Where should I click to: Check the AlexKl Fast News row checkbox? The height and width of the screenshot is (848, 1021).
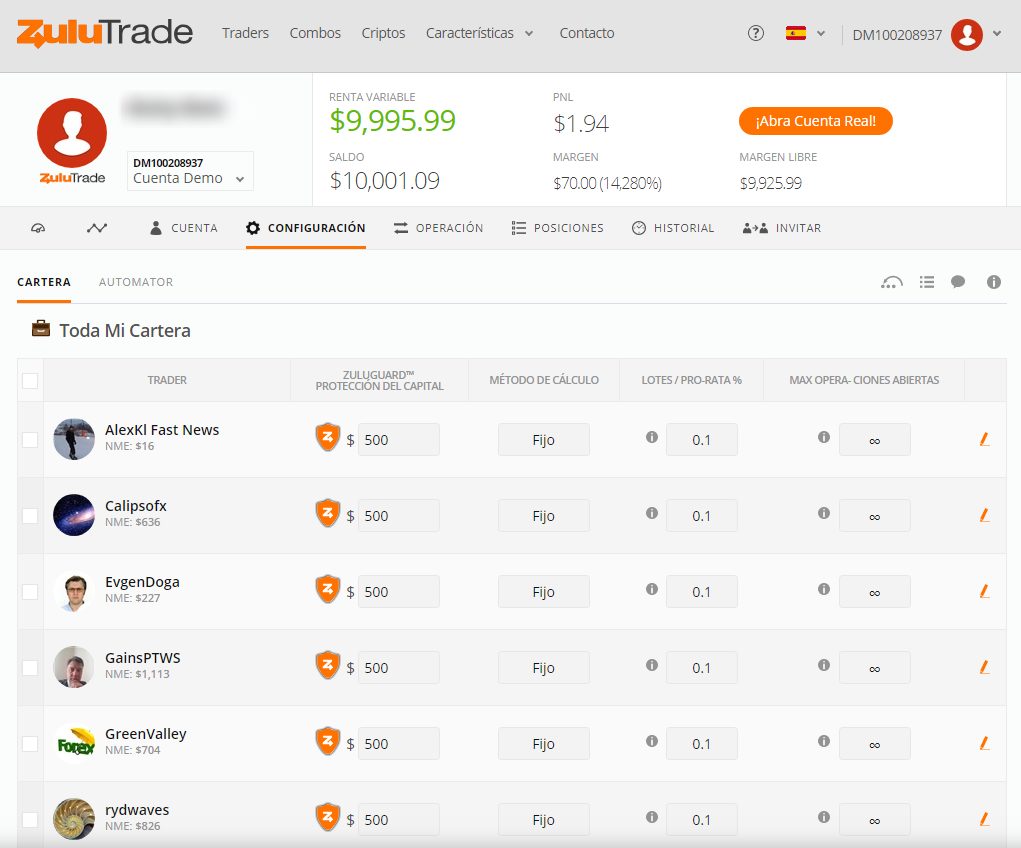(30, 440)
